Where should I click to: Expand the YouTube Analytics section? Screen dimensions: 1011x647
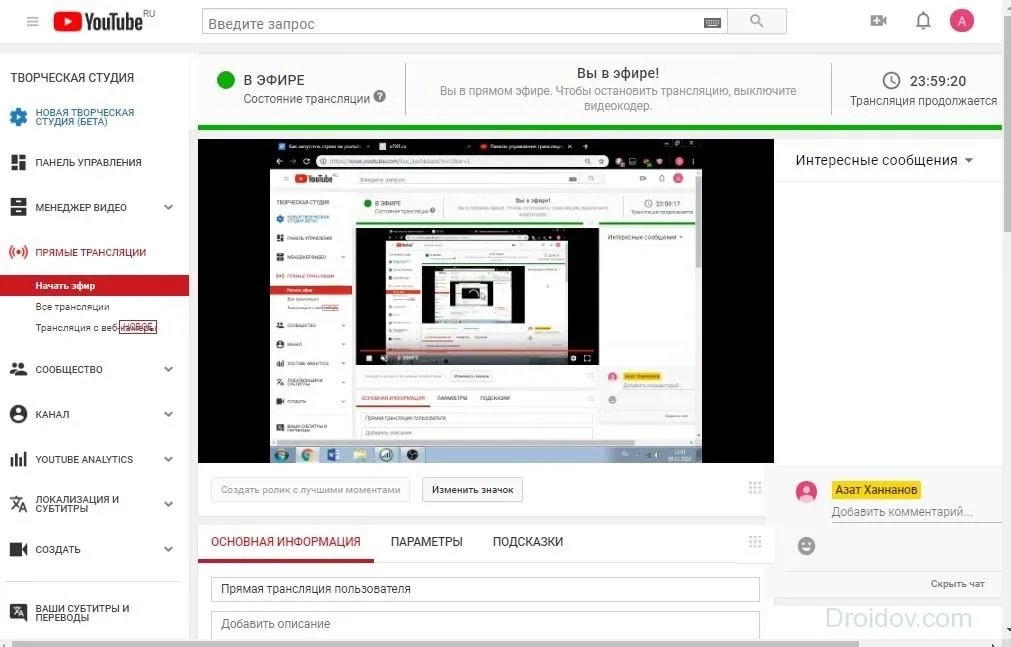(x=168, y=459)
